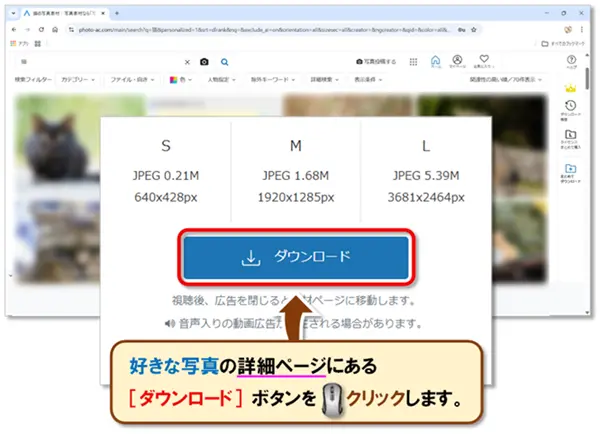Open download history clock icon
Image resolution: width=600 pixels, height=434 pixels.
point(571,110)
